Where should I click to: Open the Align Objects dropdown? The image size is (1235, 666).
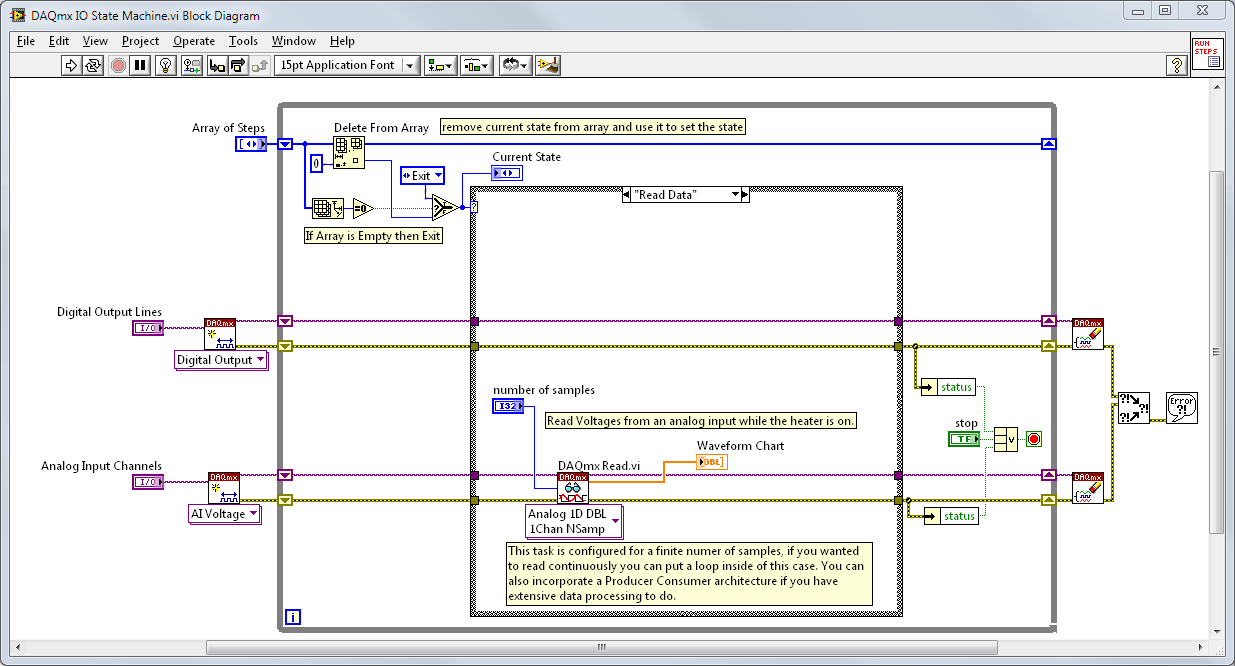440,65
